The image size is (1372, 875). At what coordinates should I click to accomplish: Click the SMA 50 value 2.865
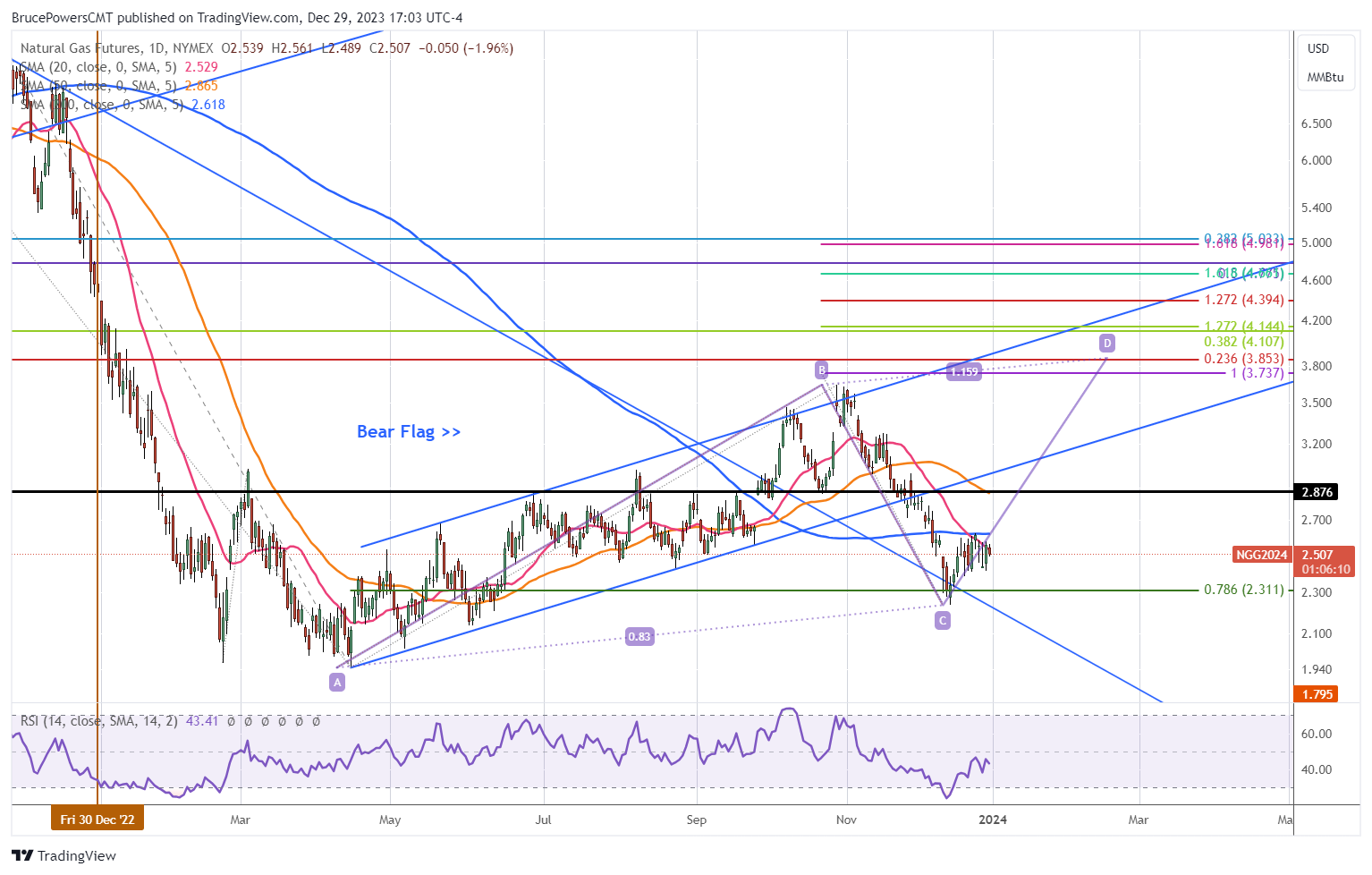201,86
